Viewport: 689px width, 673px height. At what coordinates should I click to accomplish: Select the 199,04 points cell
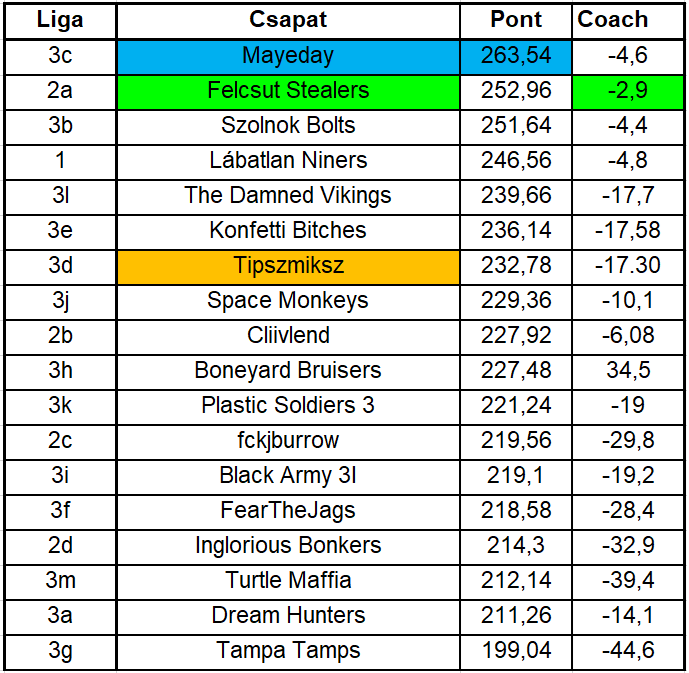(516, 650)
